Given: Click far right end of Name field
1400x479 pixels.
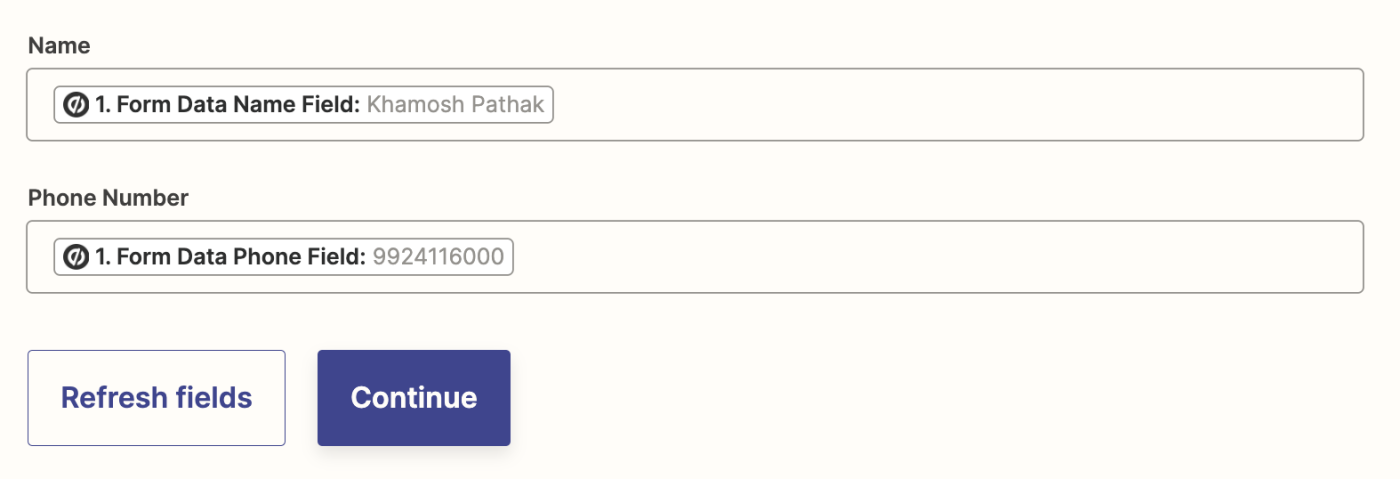Looking at the screenshot, I should pyautogui.click(x=1345, y=105).
